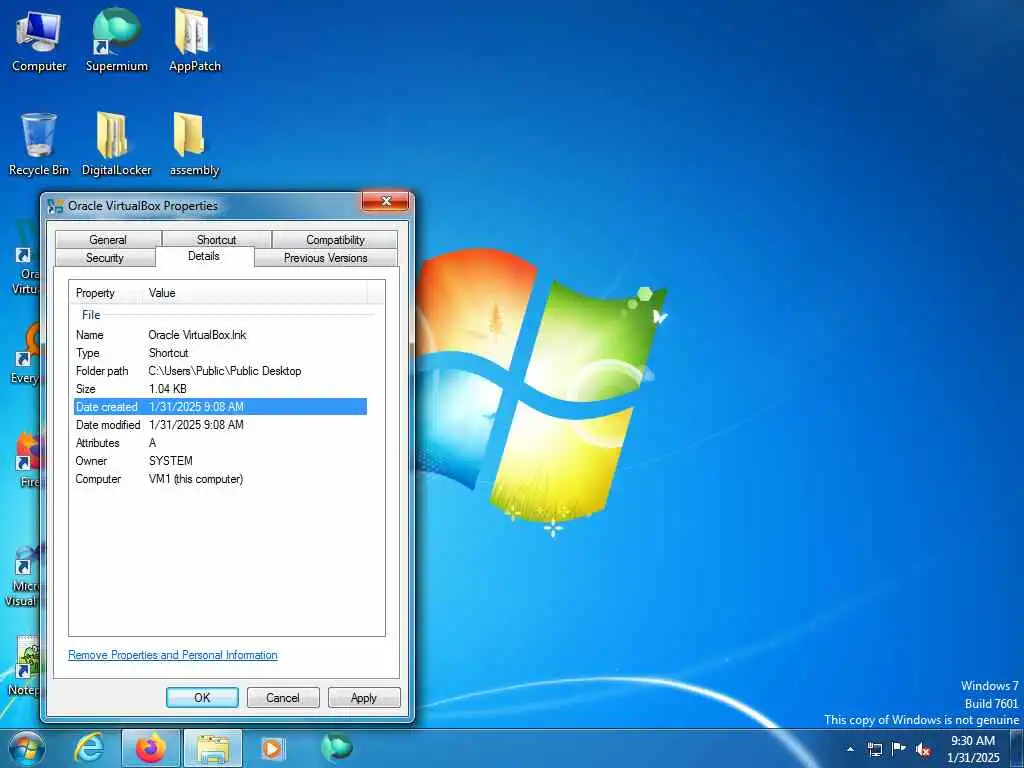The height and width of the screenshot is (768, 1024).
Task: Select the assembly folder icon
Action: 194,144
